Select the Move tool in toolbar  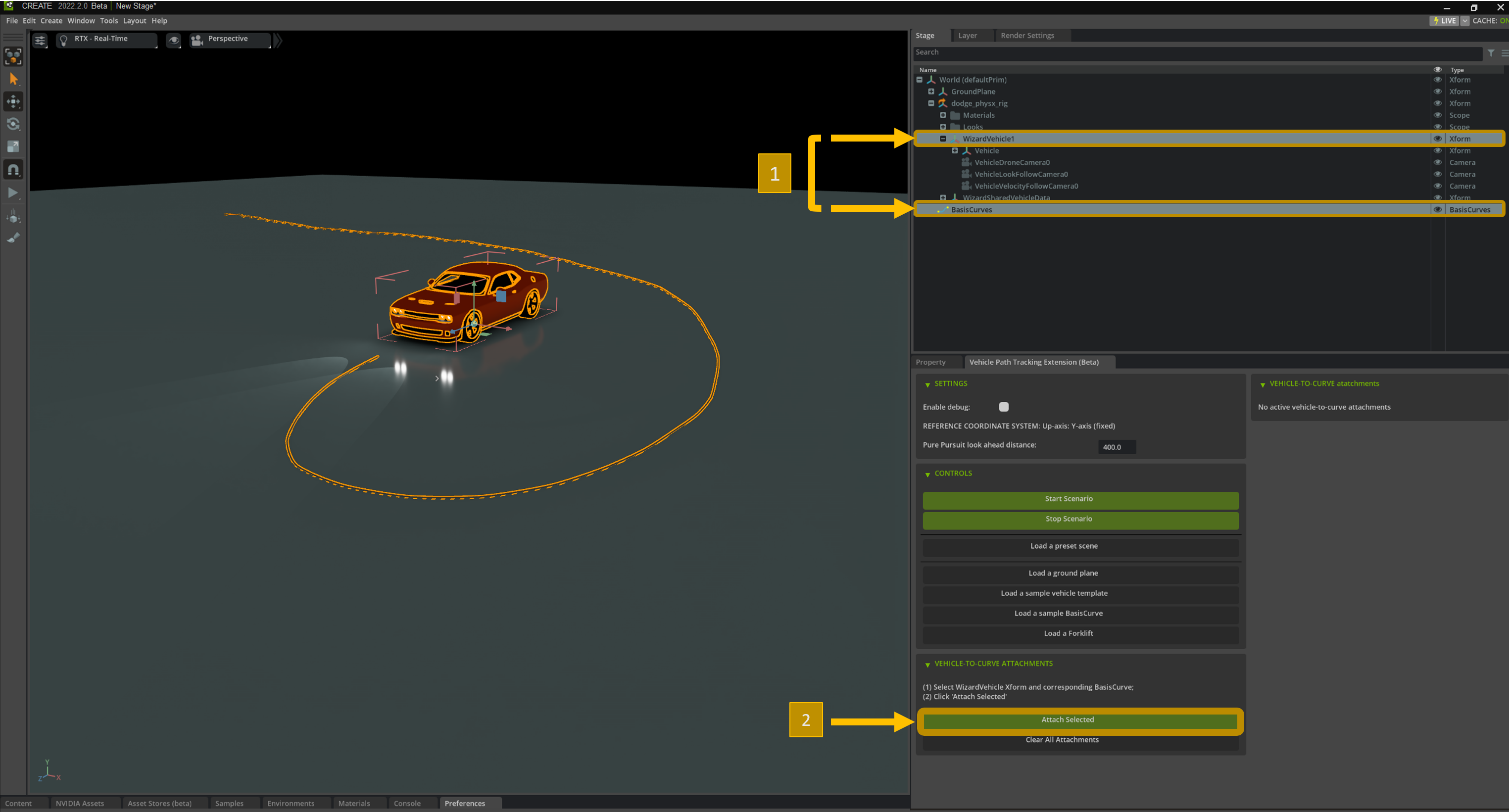(13, 101)
